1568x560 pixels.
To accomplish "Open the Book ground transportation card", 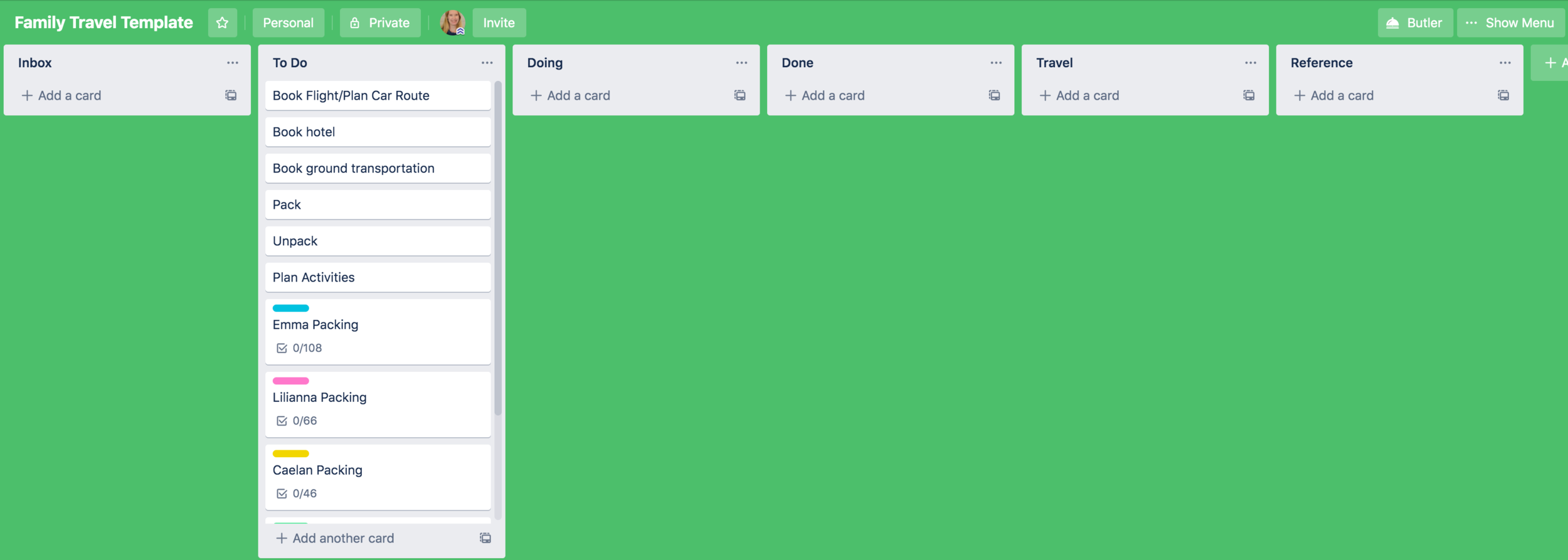I will pyautogui.click(x=378, y=168).
